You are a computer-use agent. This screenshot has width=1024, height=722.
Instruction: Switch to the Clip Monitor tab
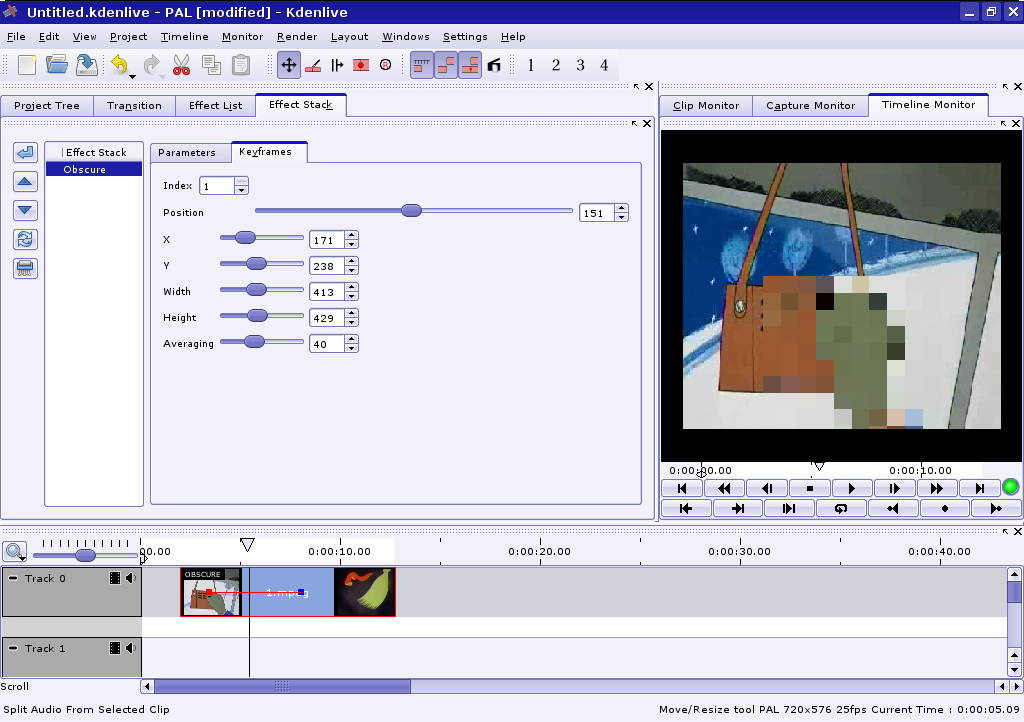click(x=706, y=105)
